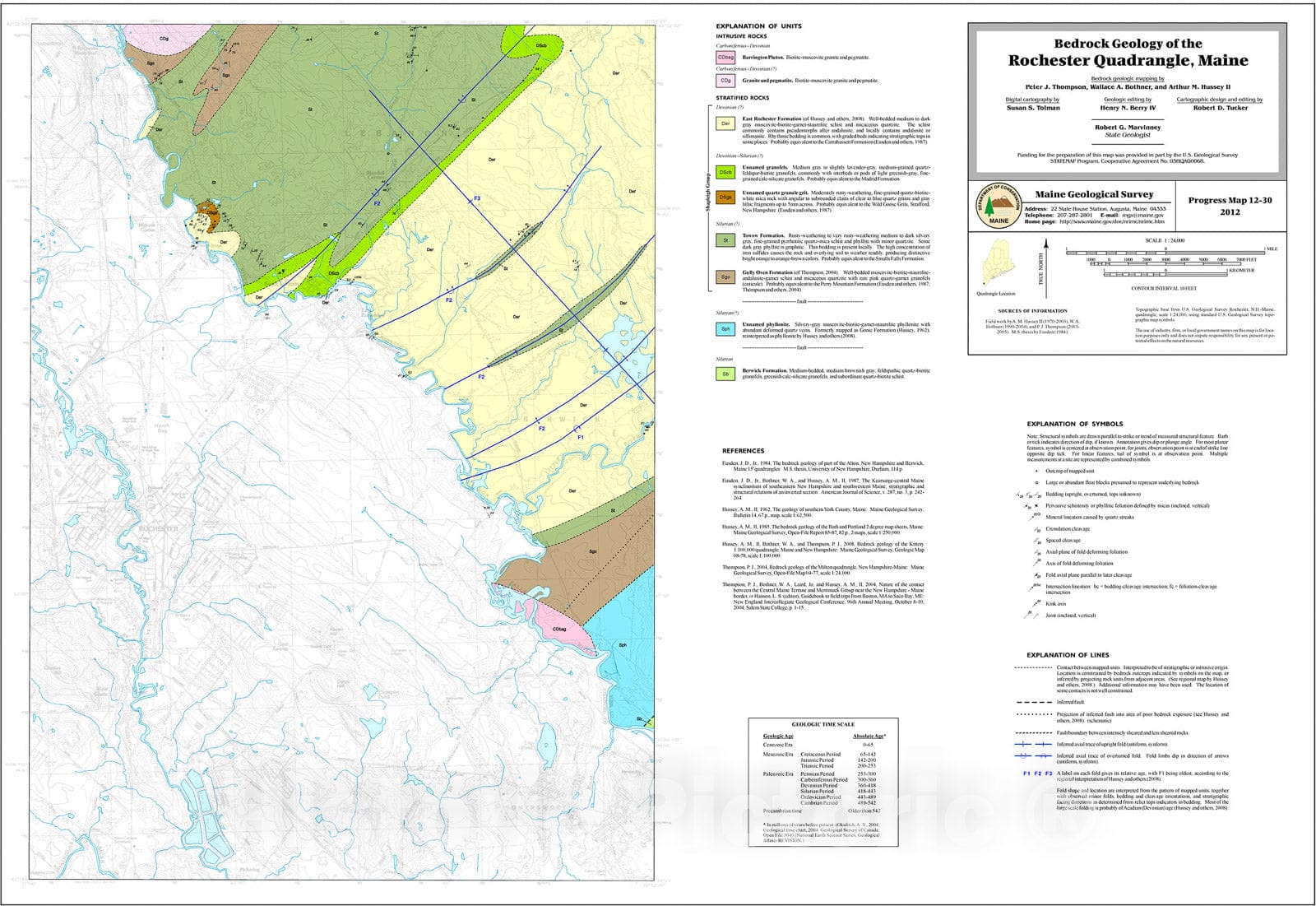Click the 'Maine Geological Survey' heading

(x=1094, y=195)
